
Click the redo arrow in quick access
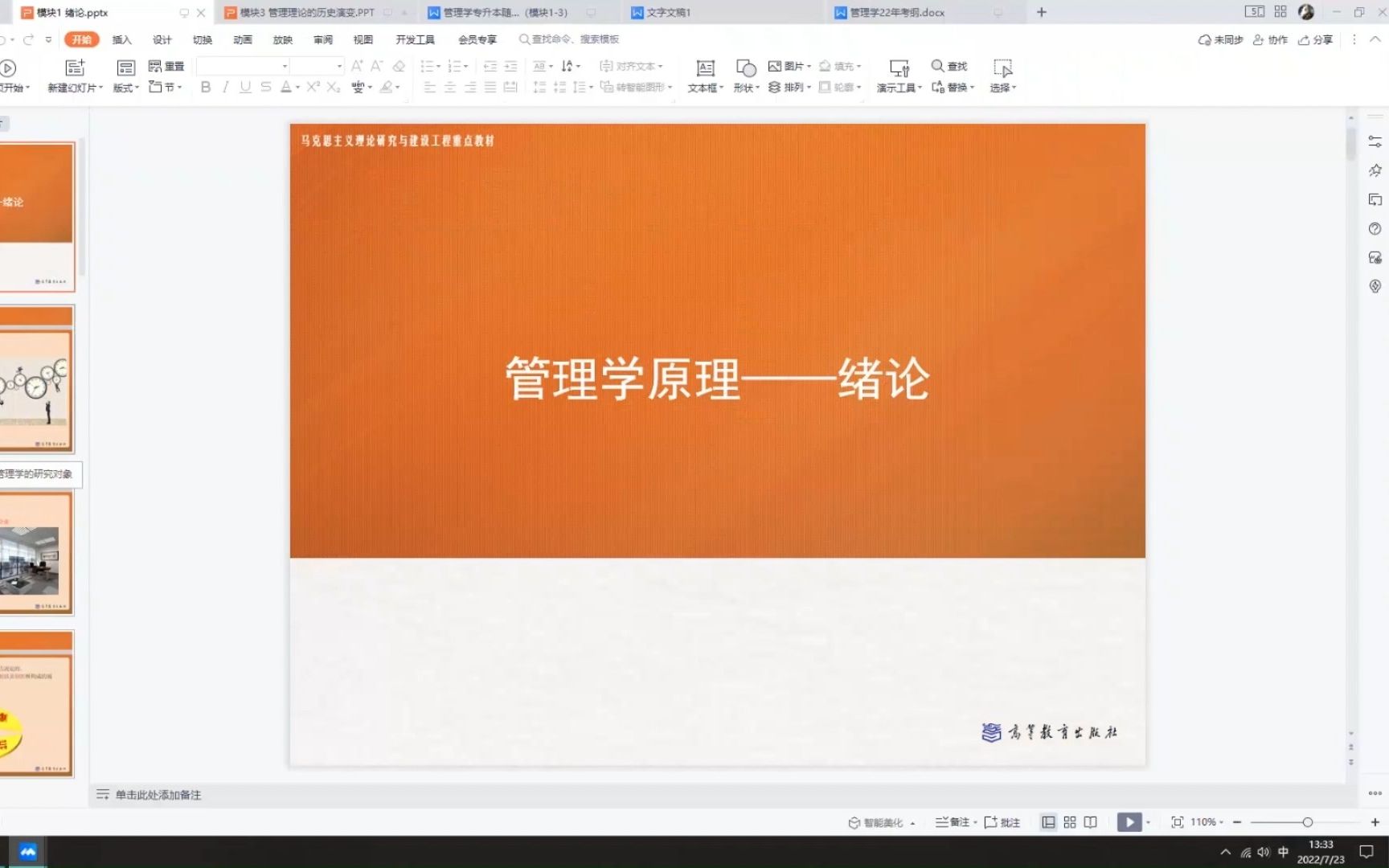coord(29,39)
